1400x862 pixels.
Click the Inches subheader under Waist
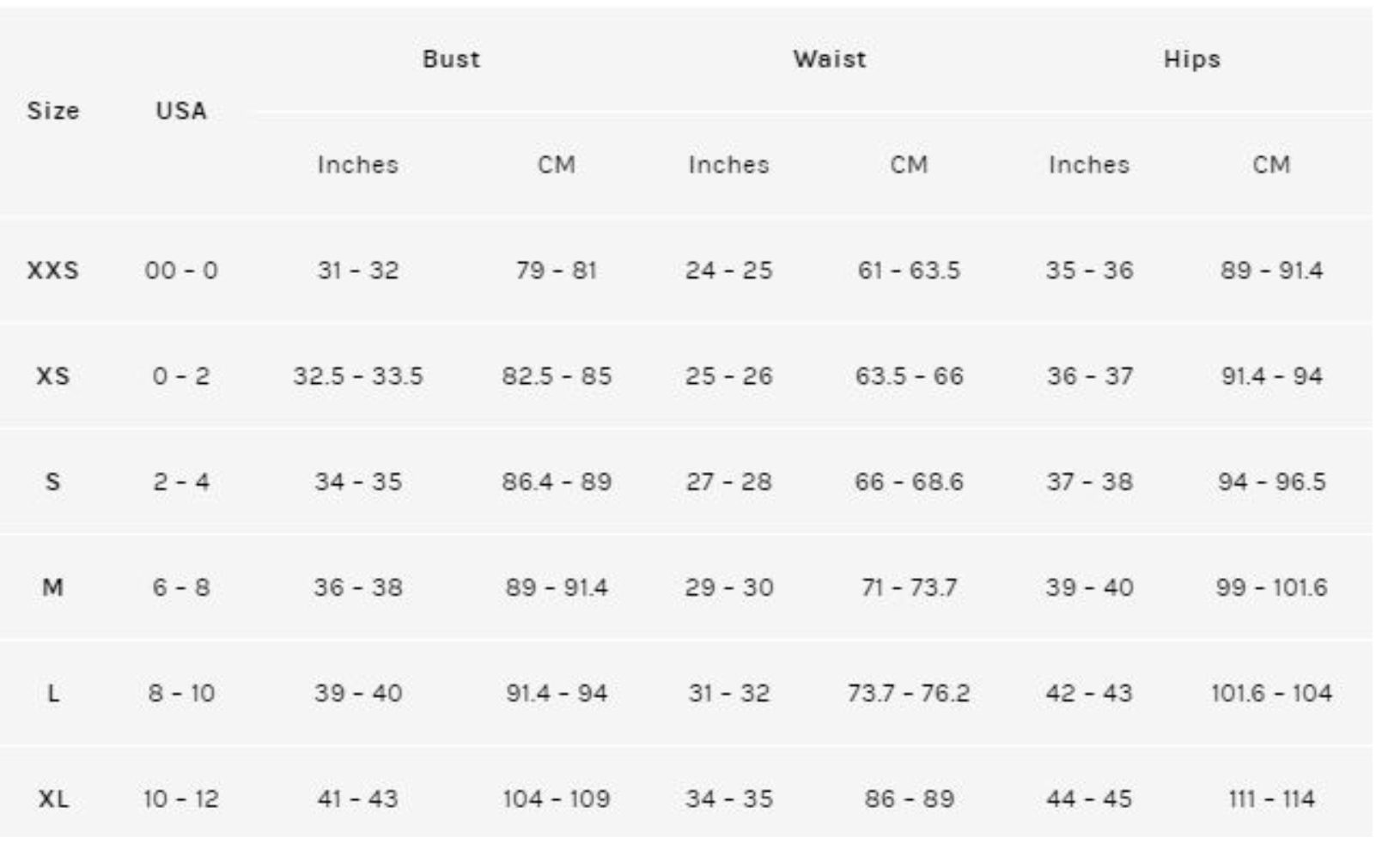pos(728,165)
